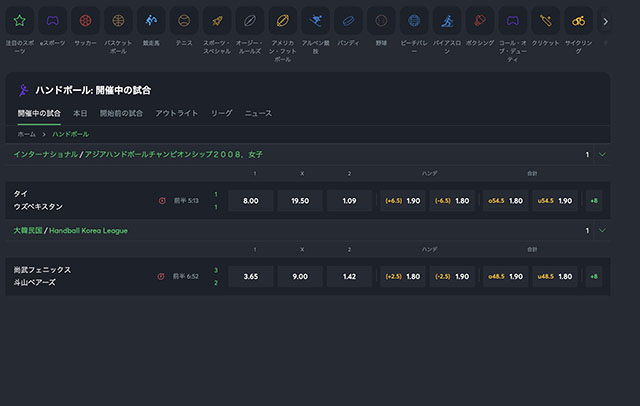Collapse the アジアハンドボールチャンピオンシップ league section
Screen dimensions: 640x406
[601, 155]
